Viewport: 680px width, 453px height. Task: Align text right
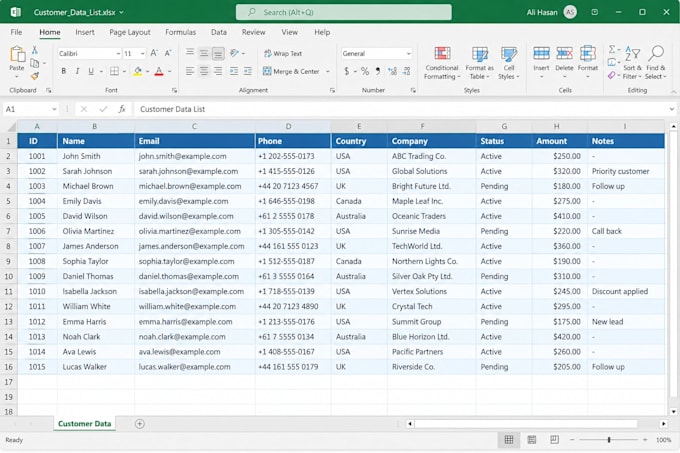[218, 71]
